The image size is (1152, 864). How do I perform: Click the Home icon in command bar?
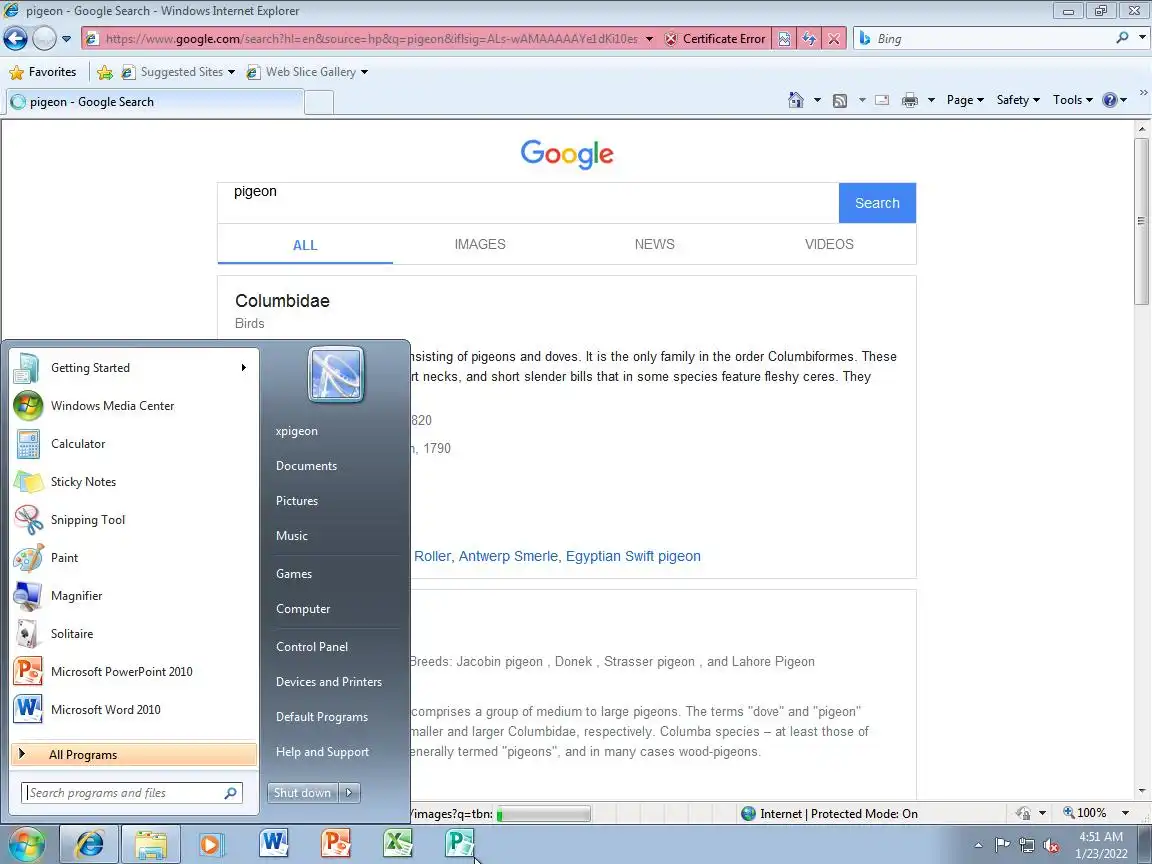click(796, 100)
